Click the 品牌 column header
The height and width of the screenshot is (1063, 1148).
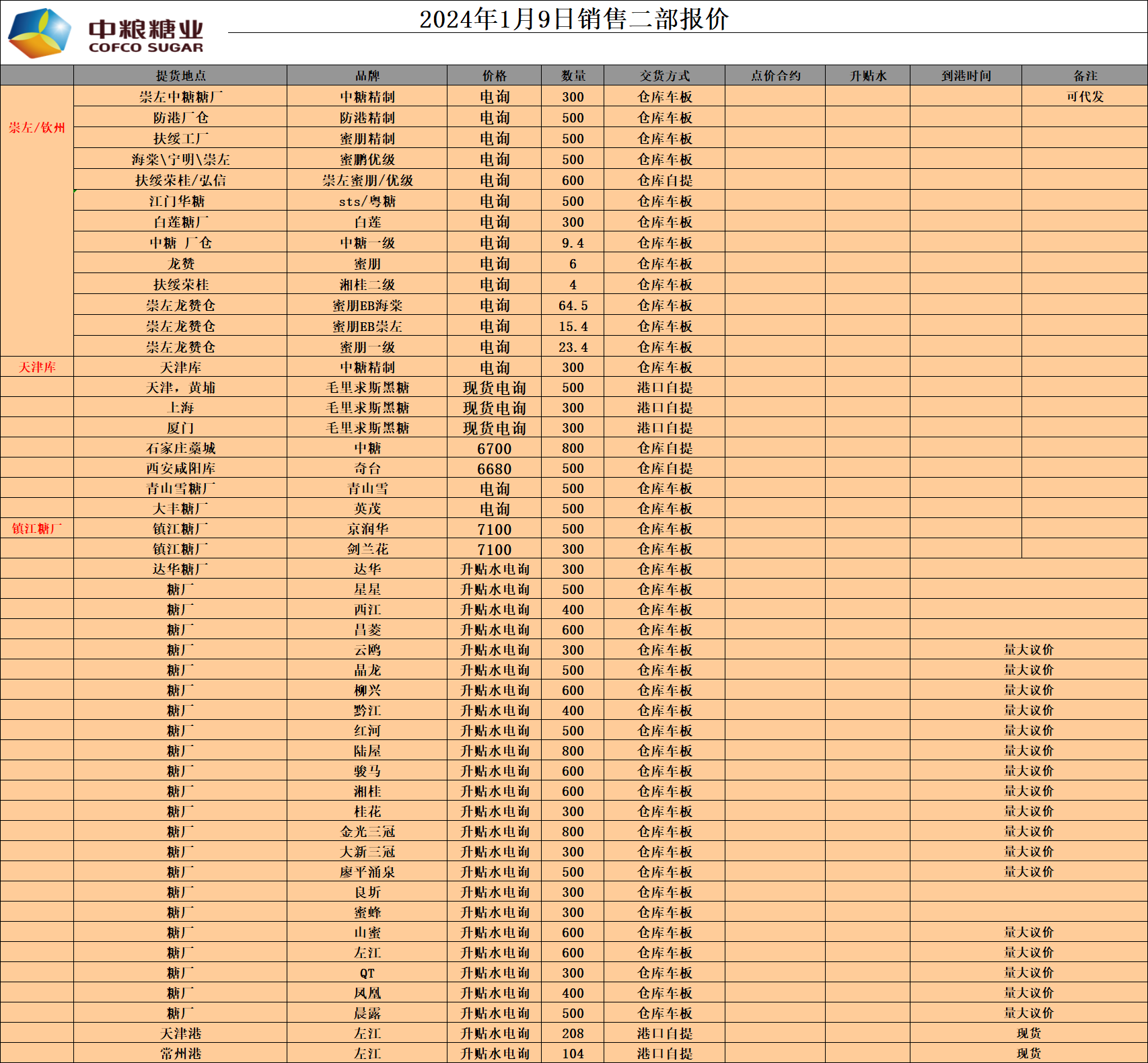coord(367,76)
